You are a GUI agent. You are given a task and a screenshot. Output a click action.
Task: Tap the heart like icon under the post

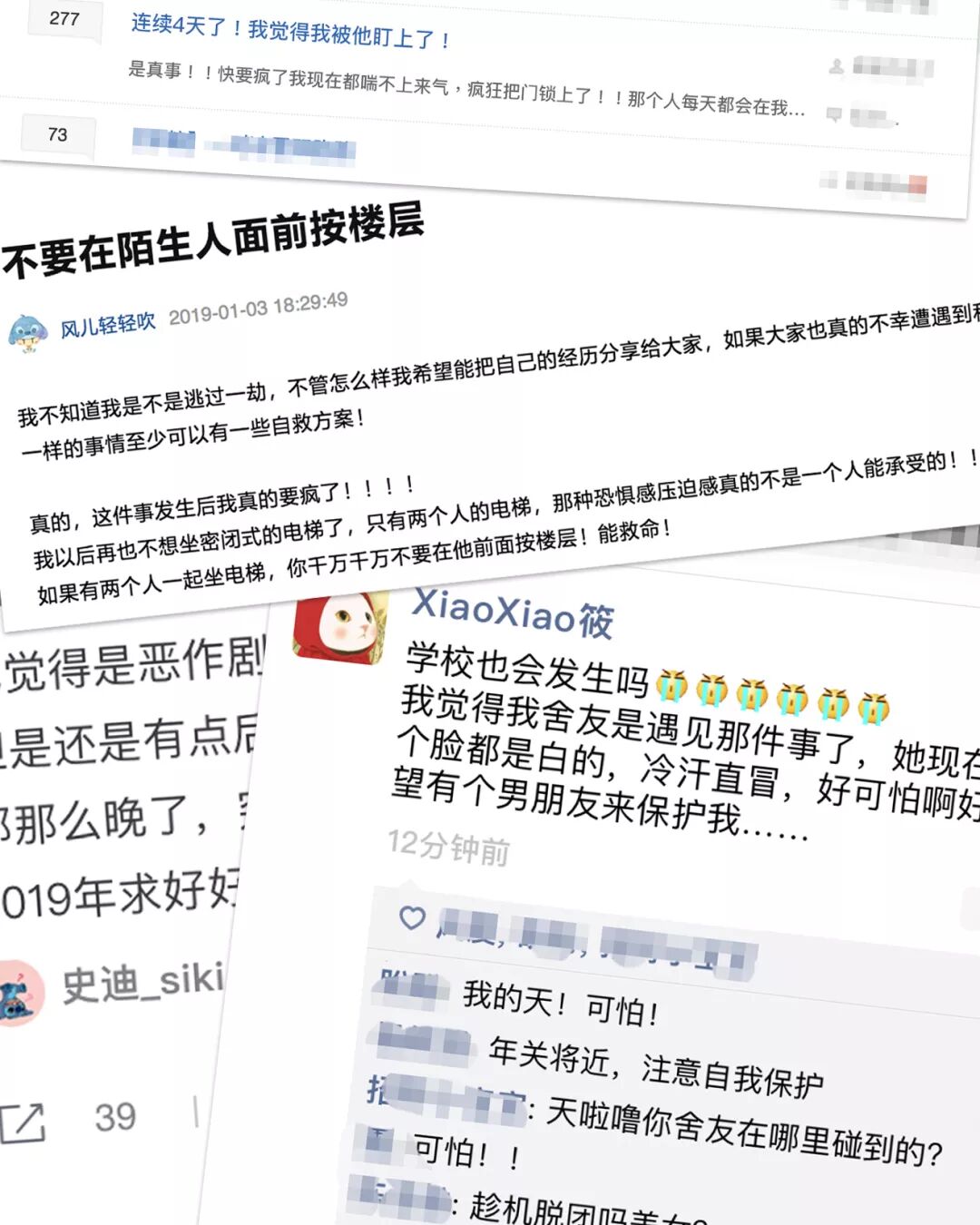point(412,918)
